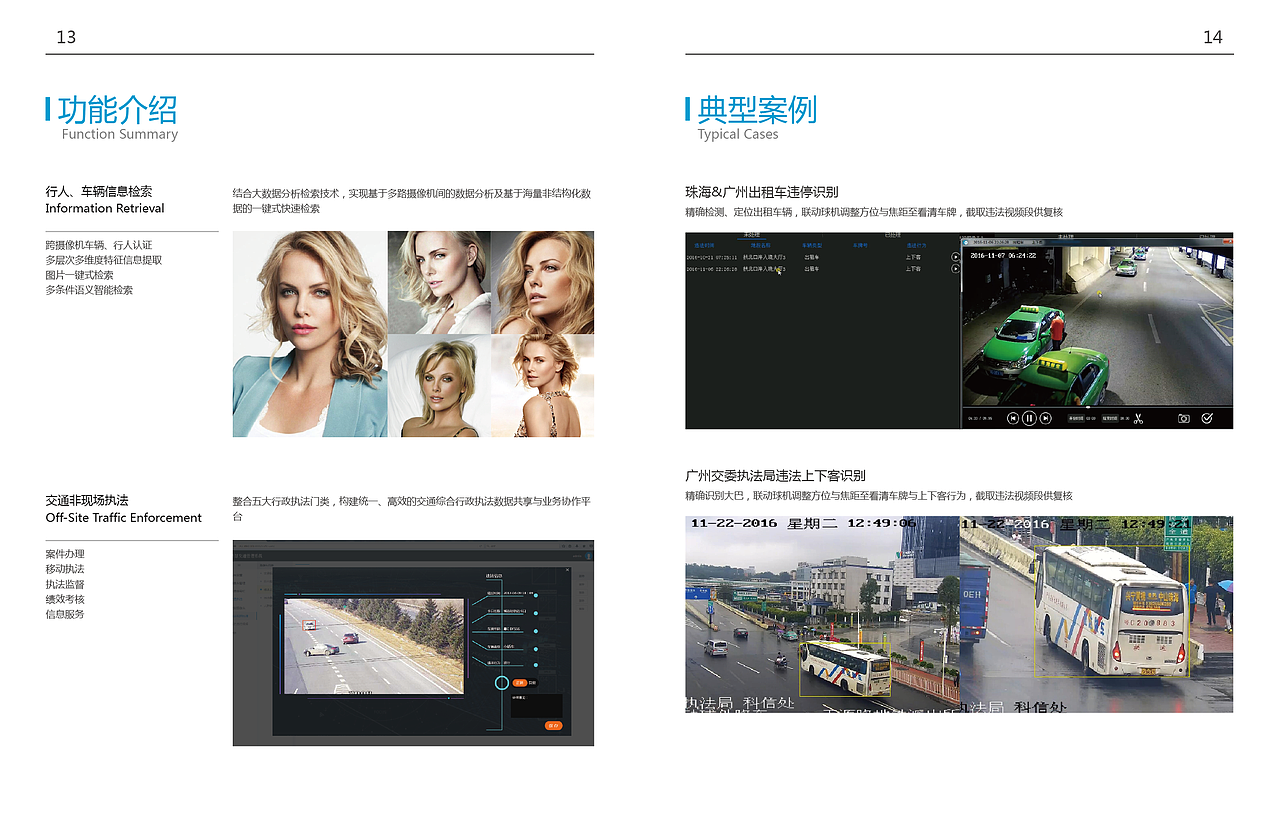Play the first violation record row
The image size is (1280, 823).
coord(955,257)
